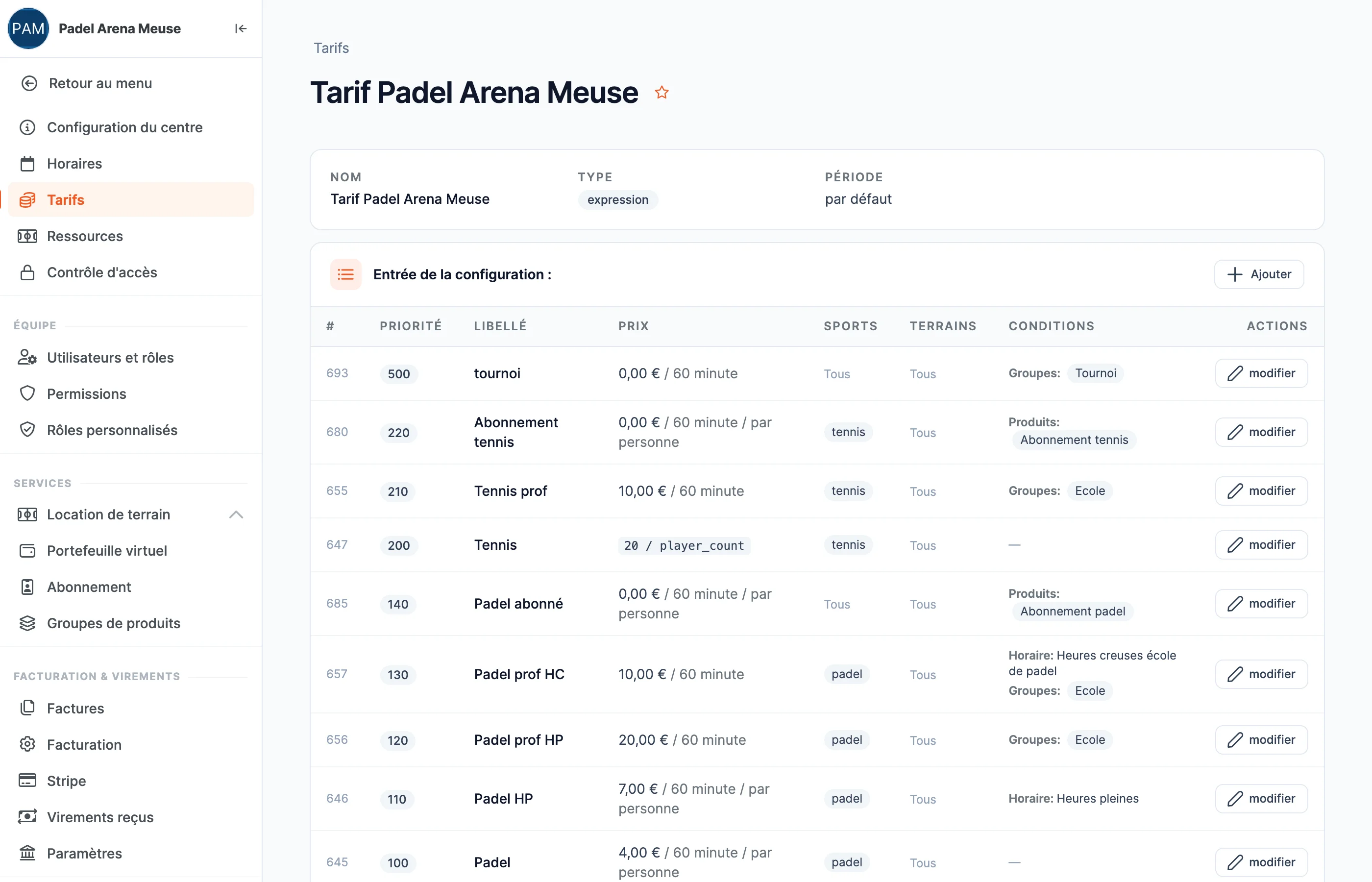Click the Utilisateurs et rôles user-gear icon

pyautogui.click(x=27, y=357)
